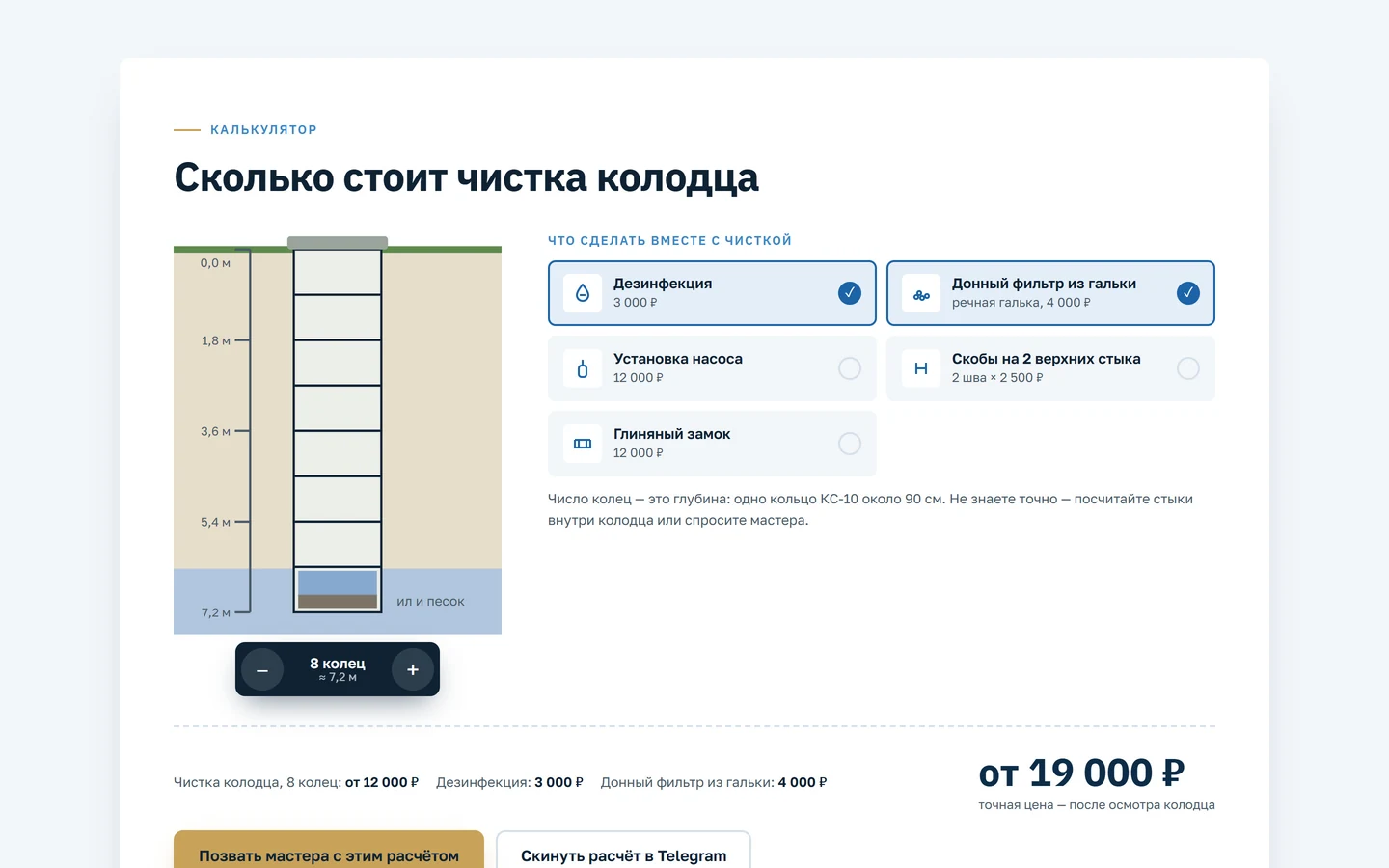
Task: Click the hint text about 'Число колец'
Action: (x=870, y=509)
